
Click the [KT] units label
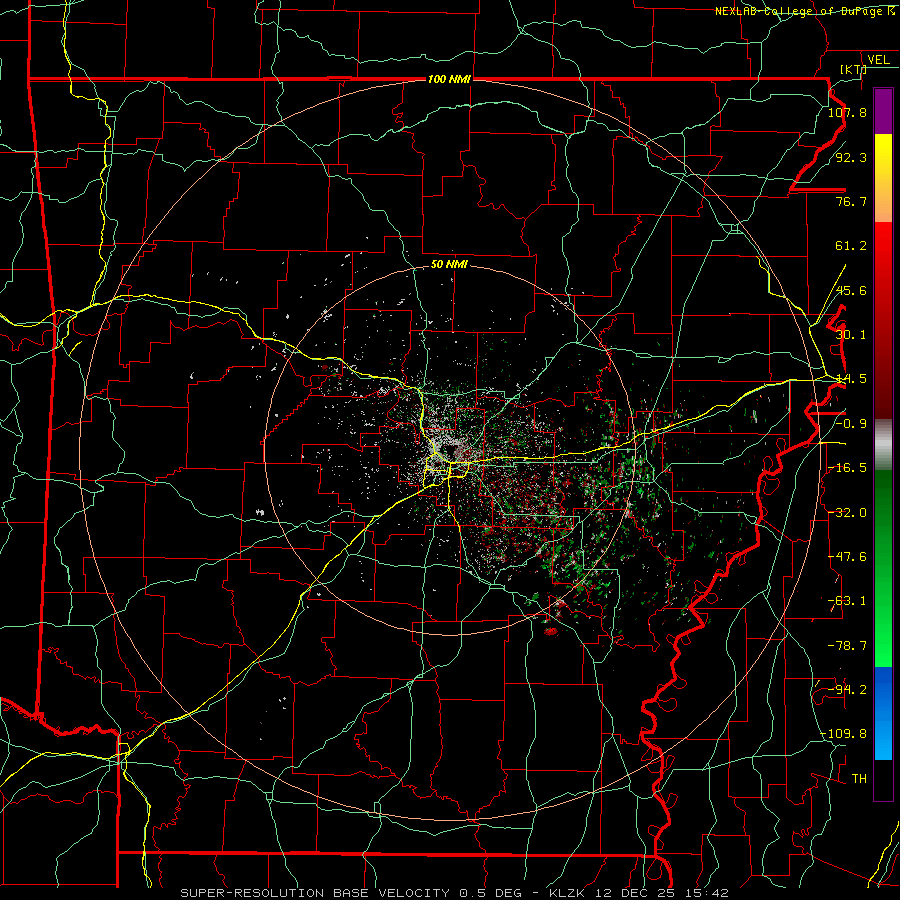point(852,69)
